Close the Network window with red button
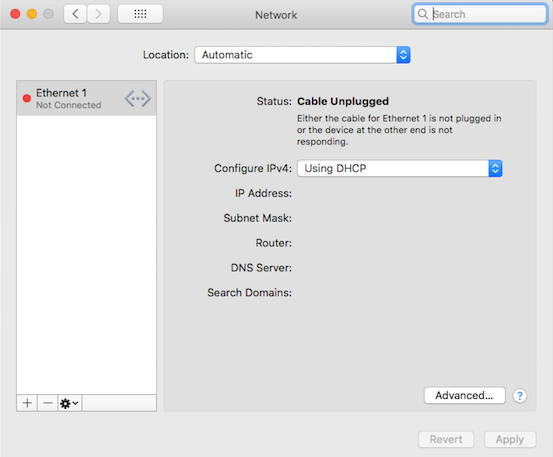The height and width of the screenshot is (457, 553). [15, 14]
